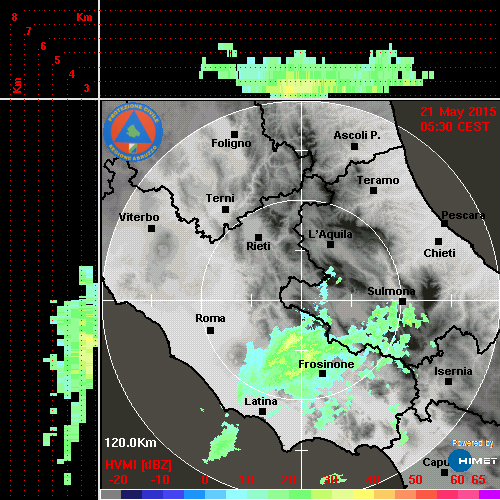Click the Protezione Civile Abruzzo logo
Viewport: 500px width, 500px height.
point(133,132)
